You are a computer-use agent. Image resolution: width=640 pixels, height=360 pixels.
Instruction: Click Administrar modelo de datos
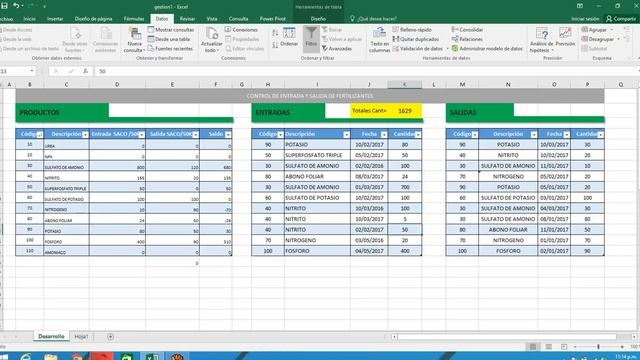point(487,49)
